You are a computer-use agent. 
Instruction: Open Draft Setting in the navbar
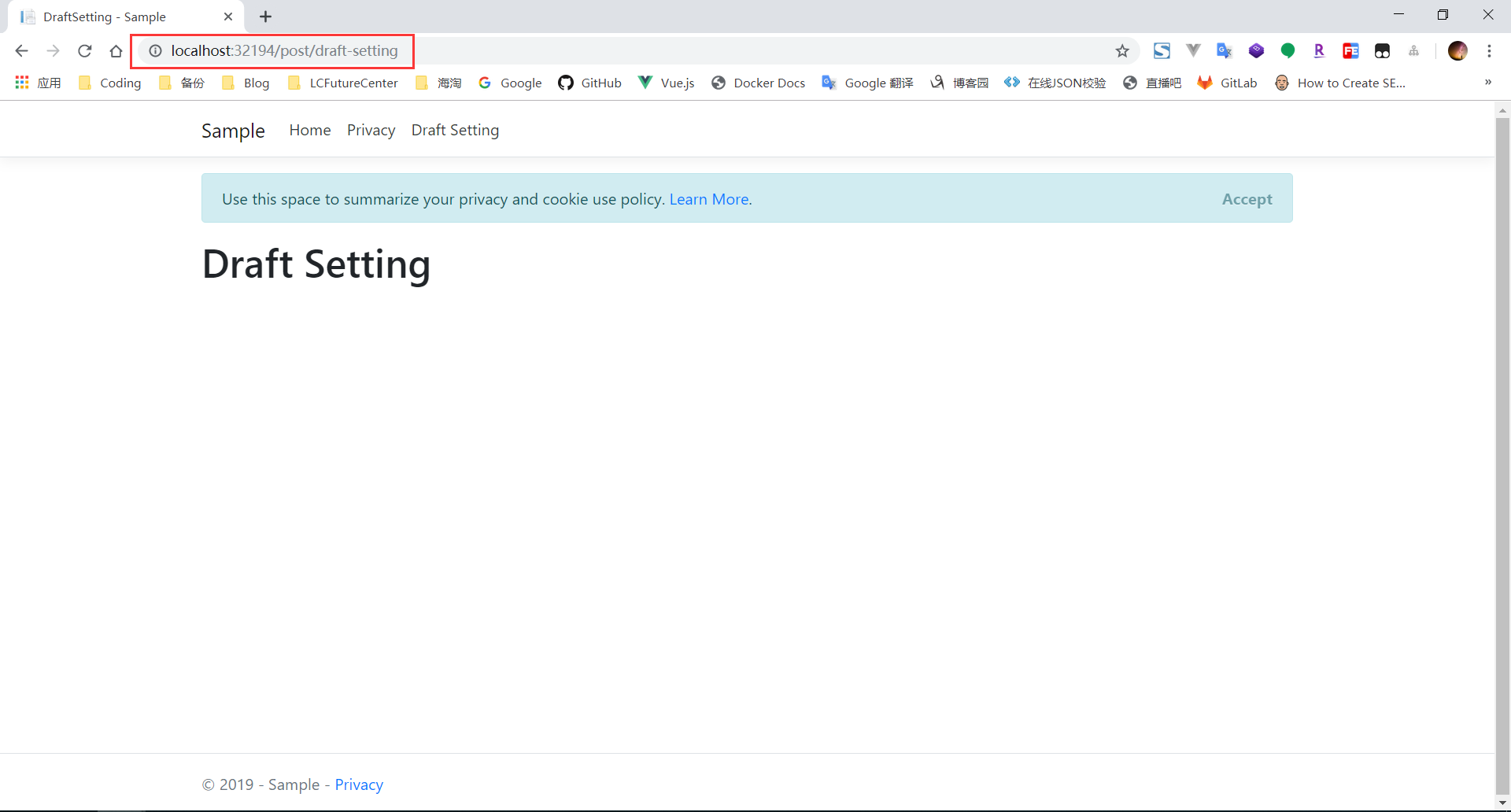coord(455,130)
